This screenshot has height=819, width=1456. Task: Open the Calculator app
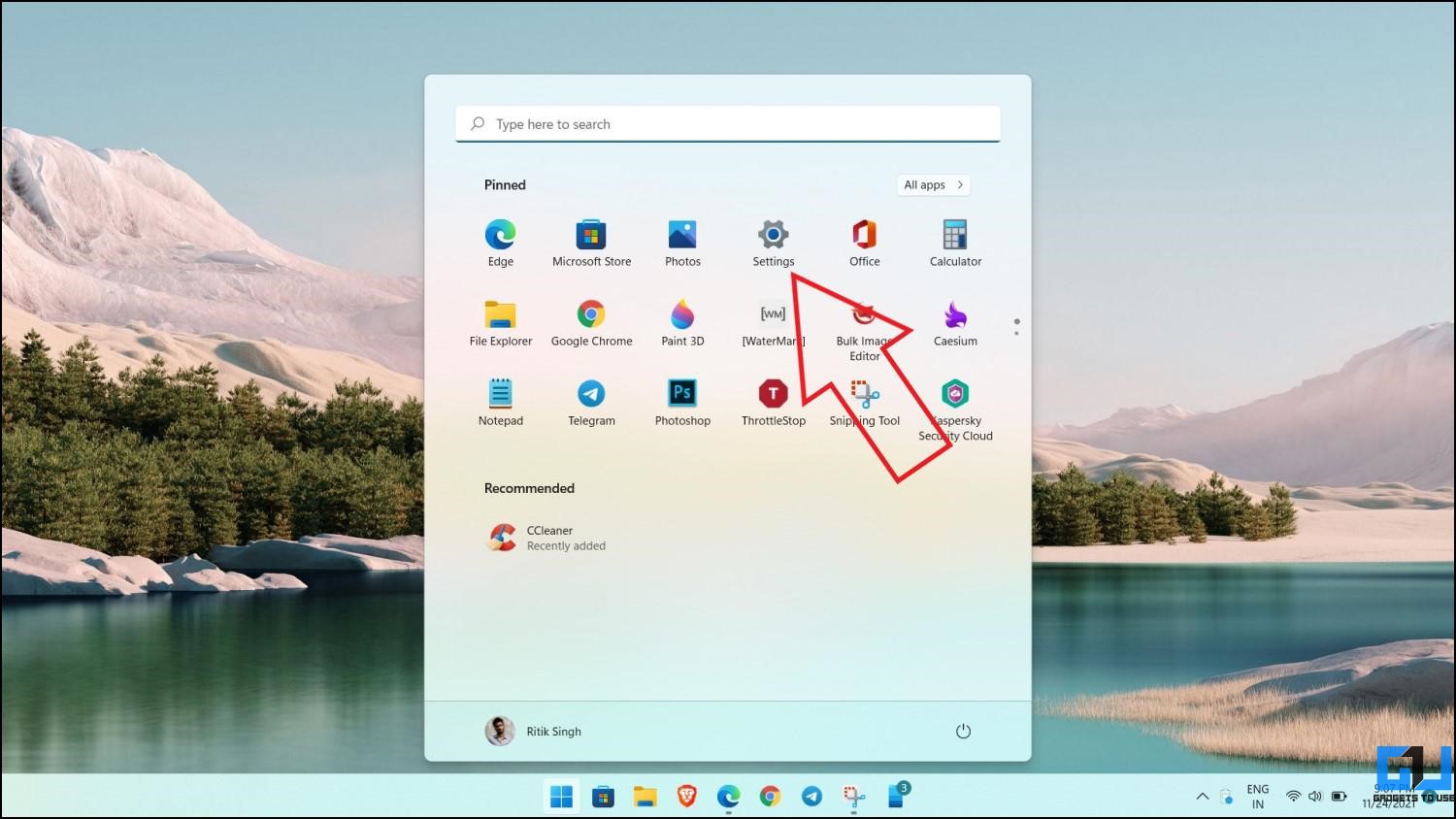pos(955,244)
